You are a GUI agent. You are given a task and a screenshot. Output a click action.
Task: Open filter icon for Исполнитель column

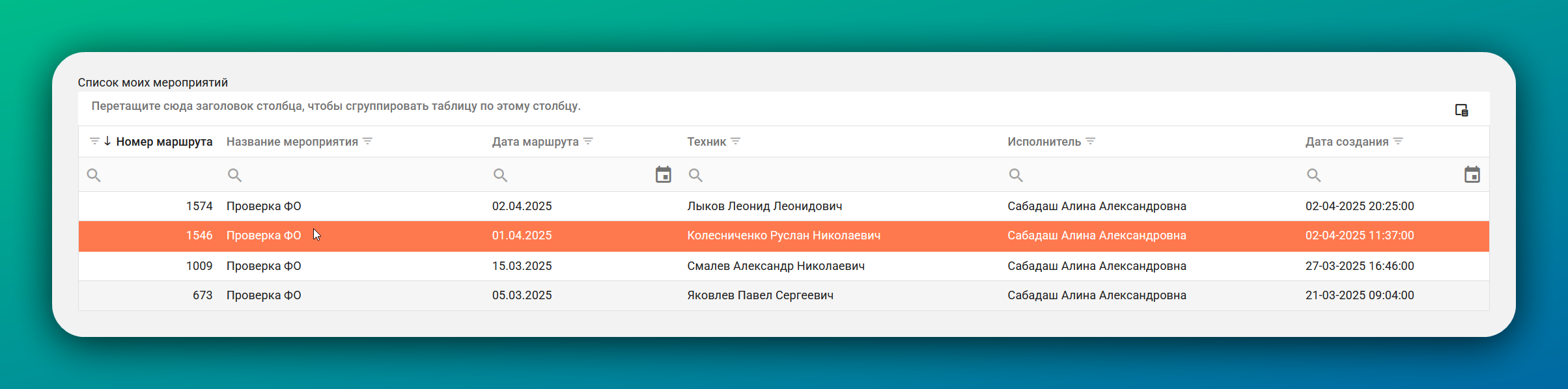point(1091,141)
